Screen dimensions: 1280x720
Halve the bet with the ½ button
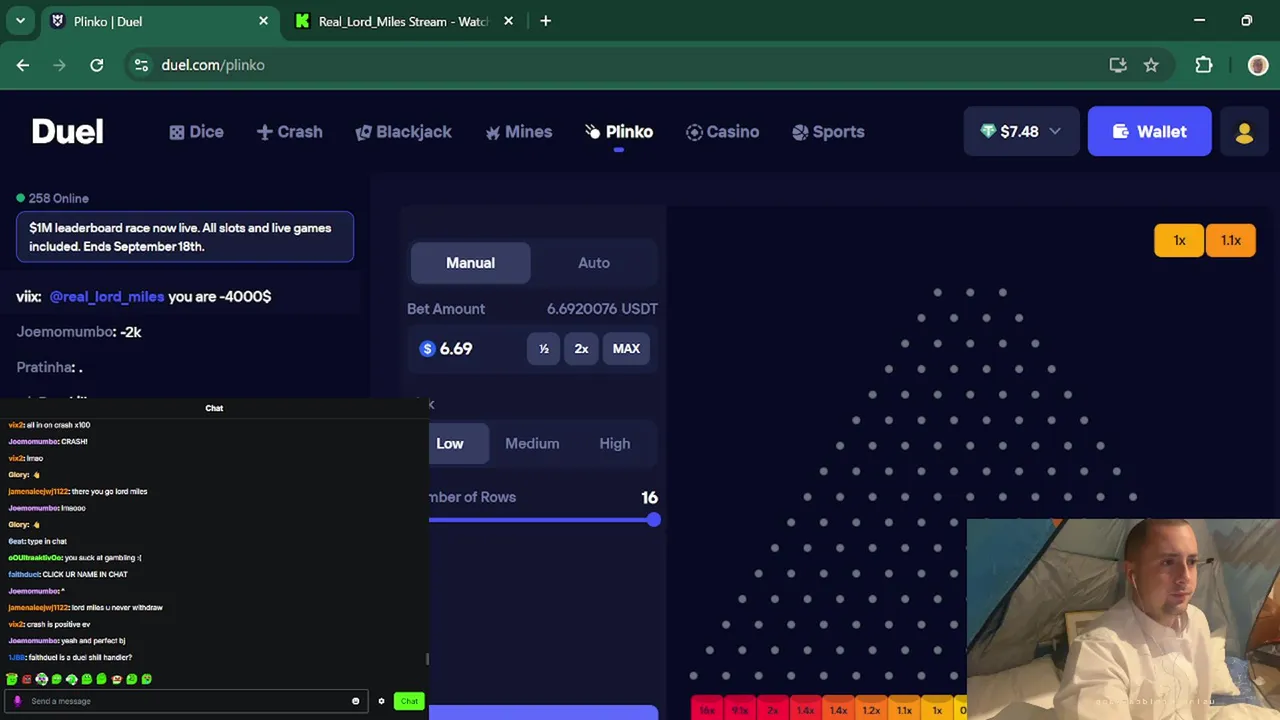544,349
